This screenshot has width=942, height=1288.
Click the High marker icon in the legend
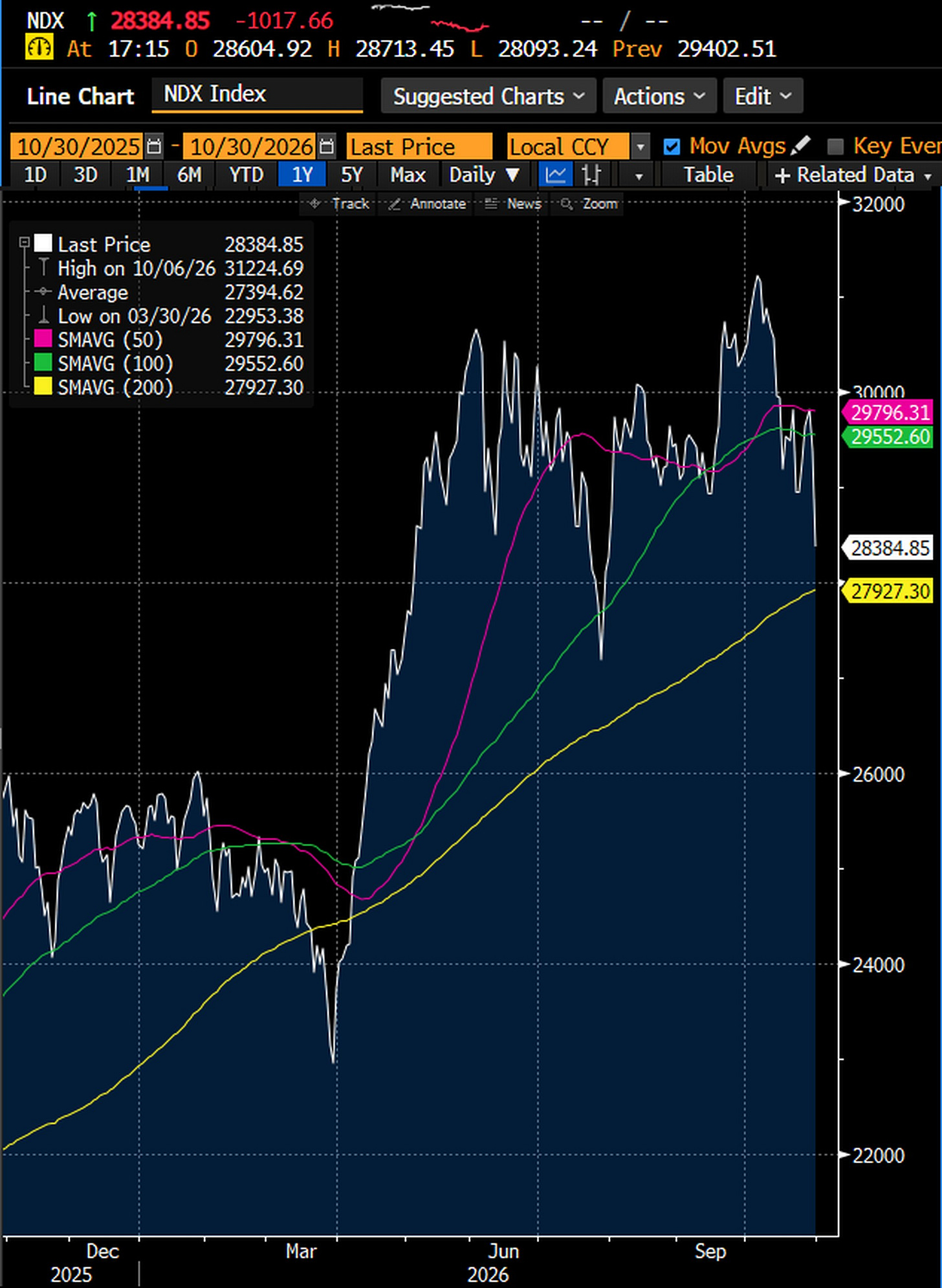tap(43, 268)
